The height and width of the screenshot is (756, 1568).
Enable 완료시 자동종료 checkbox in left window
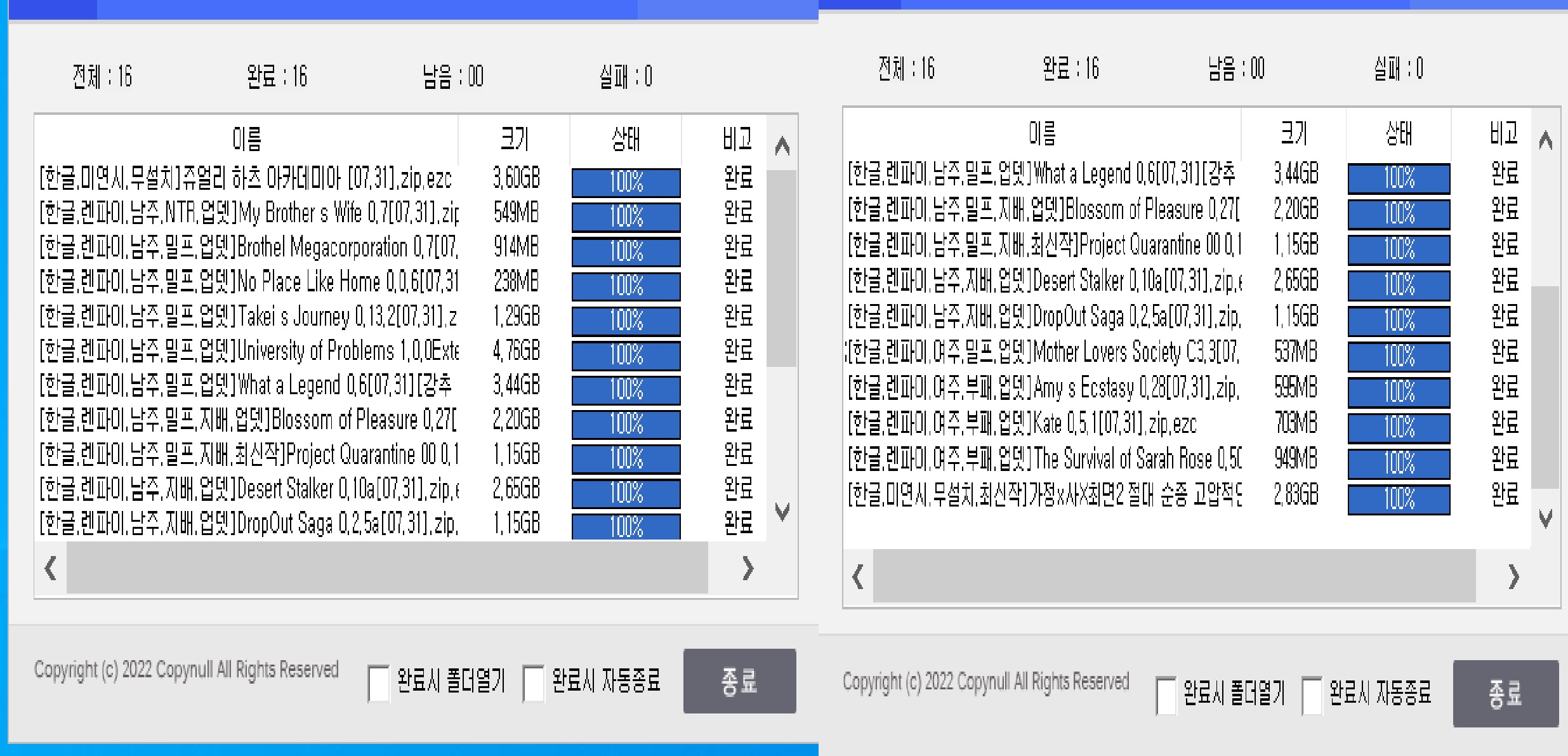point(533,683)
